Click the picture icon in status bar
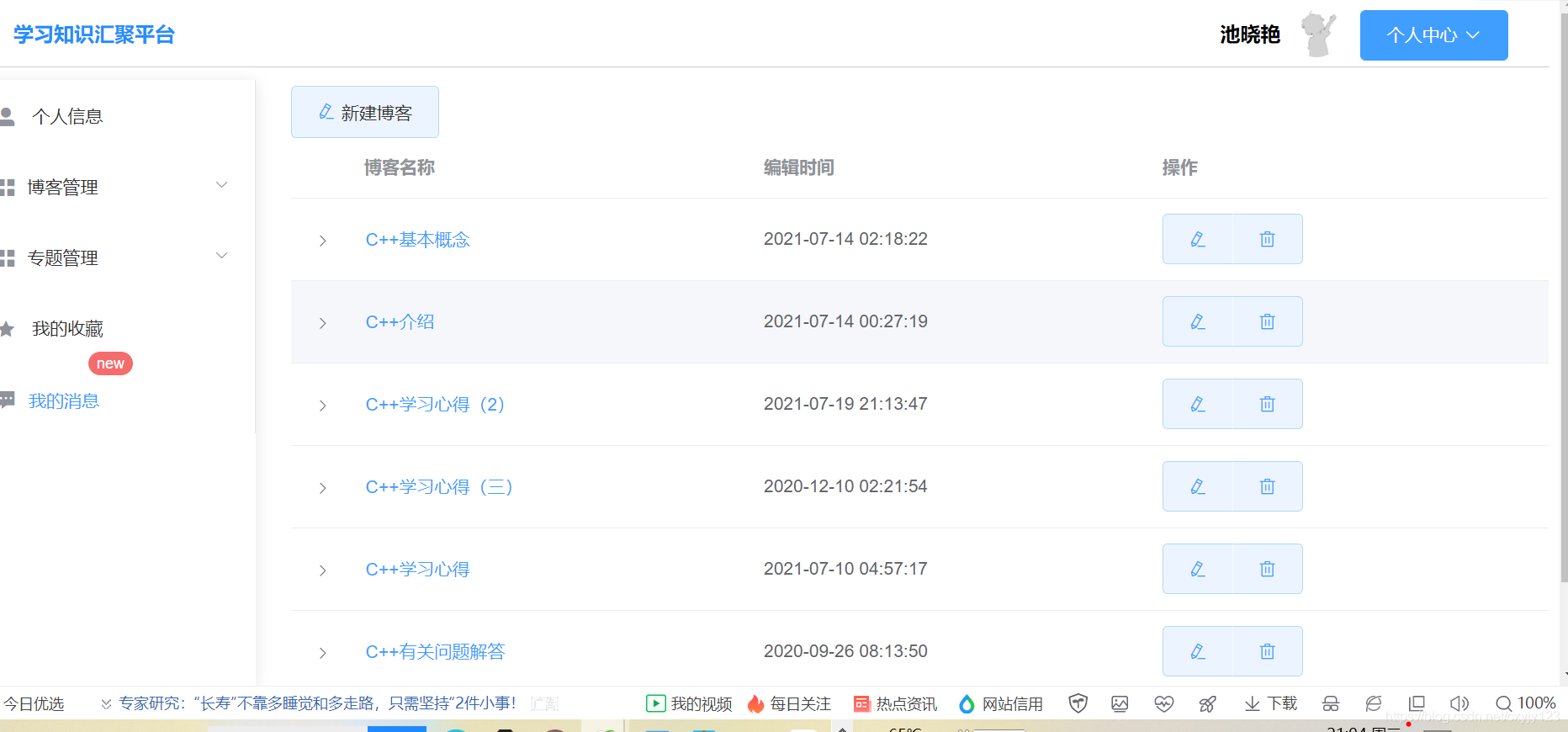Image resolution: width=1568 pixels, height=732 pixels. [1120, 703]
